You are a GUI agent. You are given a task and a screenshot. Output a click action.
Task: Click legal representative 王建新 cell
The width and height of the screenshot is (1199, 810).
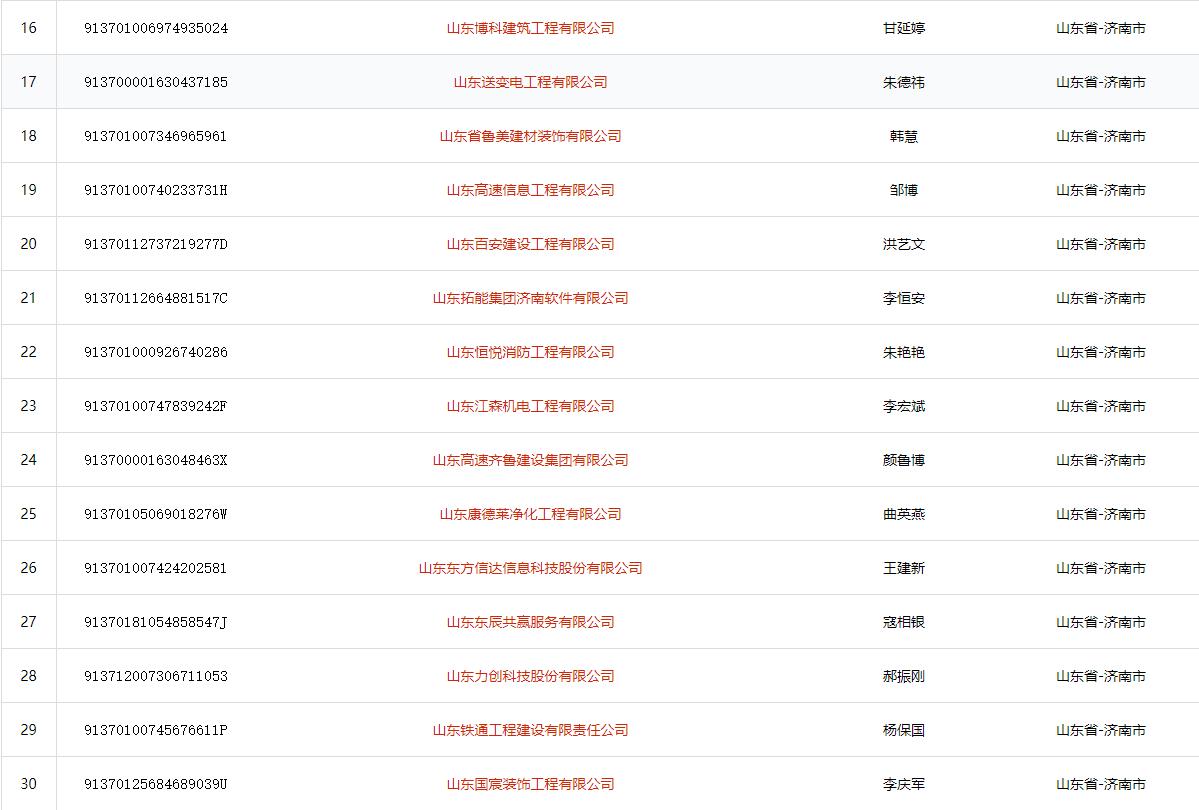pos(904,568)
